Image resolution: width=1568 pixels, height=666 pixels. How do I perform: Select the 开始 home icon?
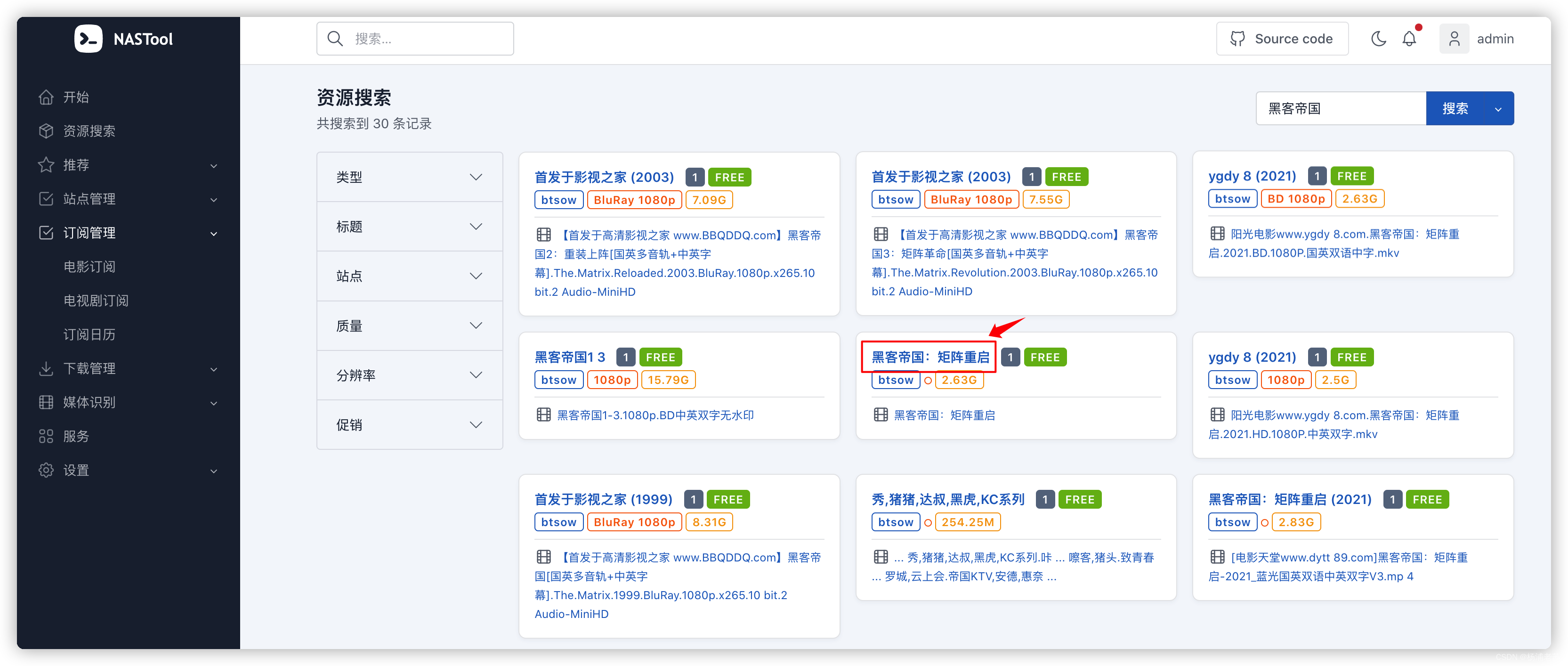(x=46, y=96)
